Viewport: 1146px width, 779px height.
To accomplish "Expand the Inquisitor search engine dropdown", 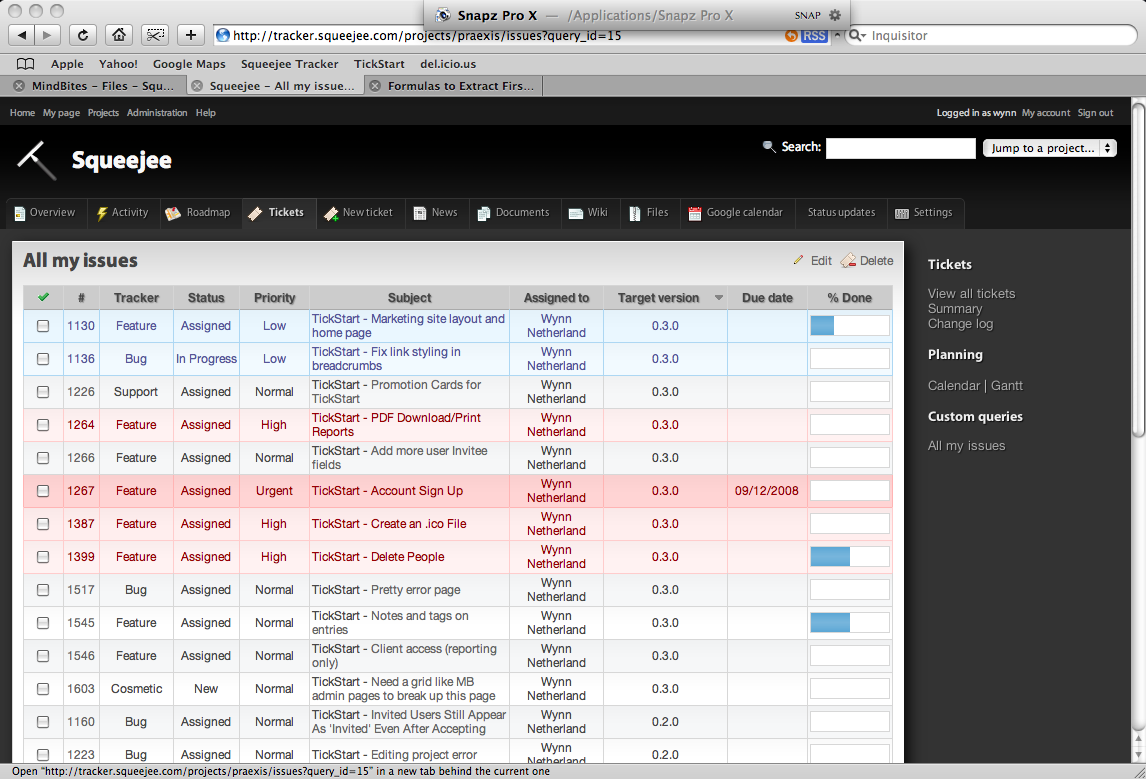I will click(857, 35).
